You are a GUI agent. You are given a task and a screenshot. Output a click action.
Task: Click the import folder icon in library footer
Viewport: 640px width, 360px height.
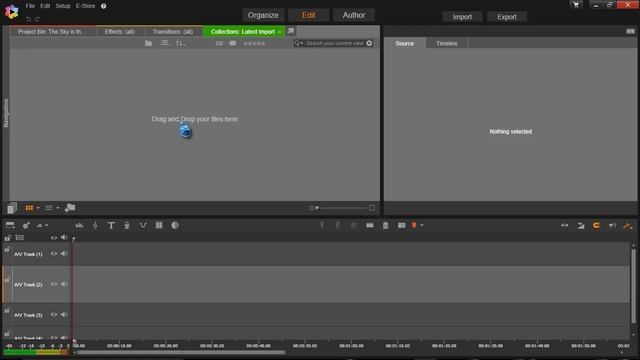pyautogui.click(x=70, y=208)
